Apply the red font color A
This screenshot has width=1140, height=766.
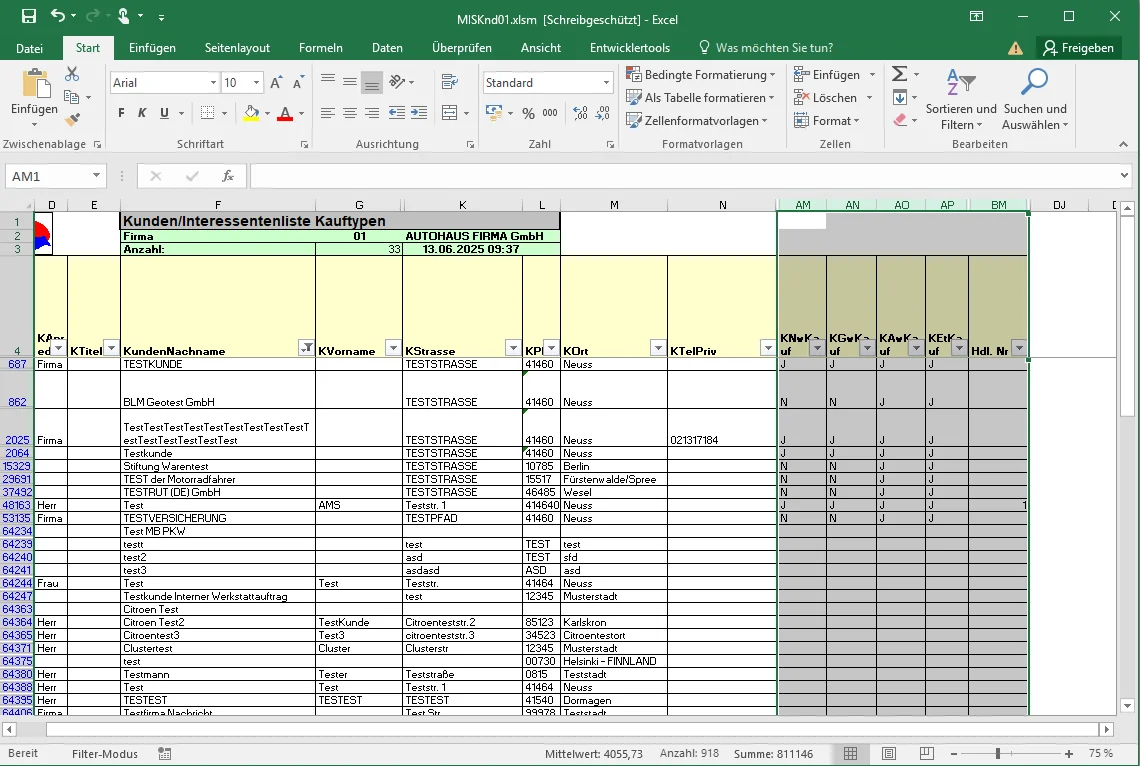tap(285, 113)
